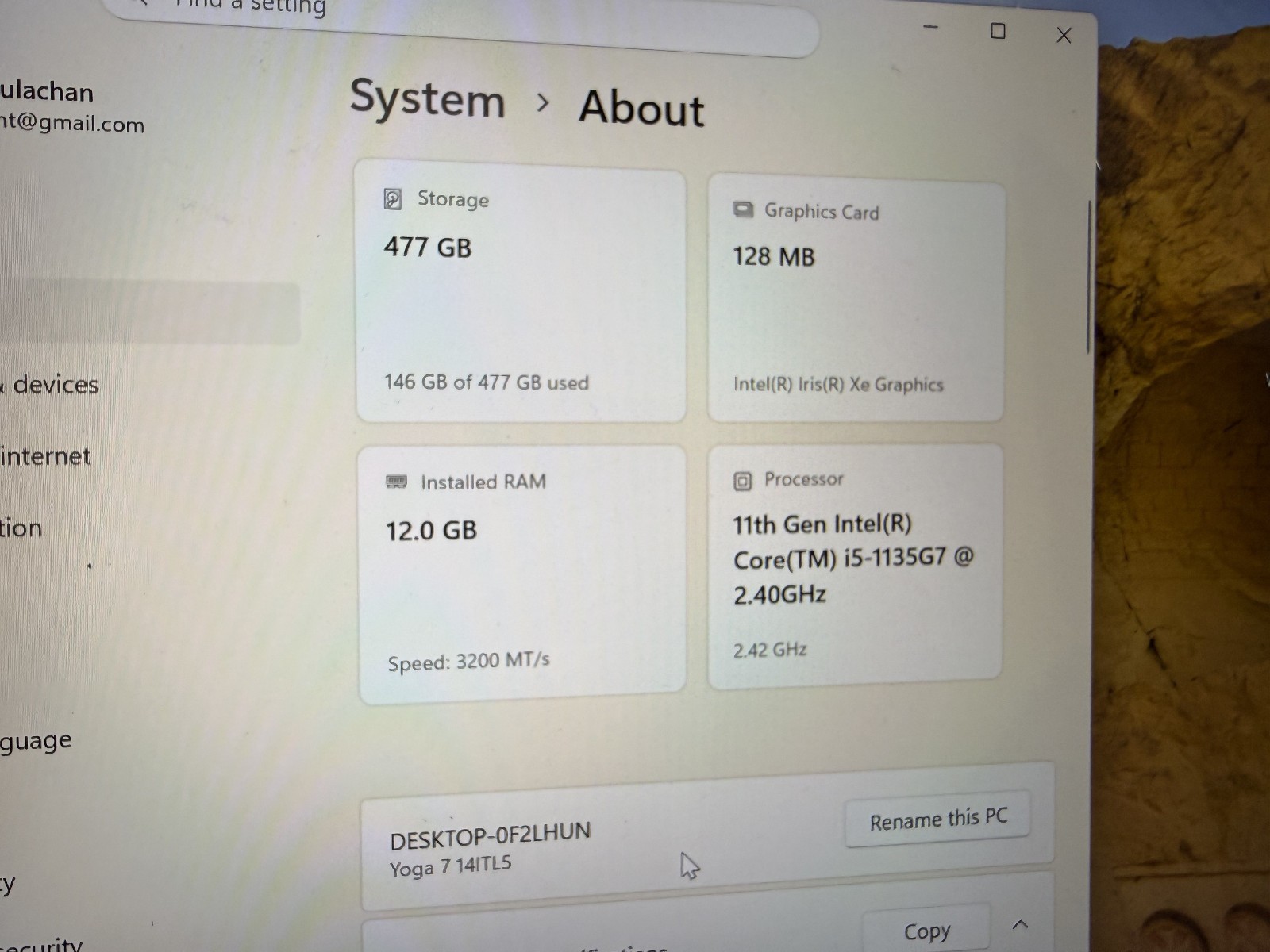
Task: Click the Processor chip icon
Action: tap(742, 481)
